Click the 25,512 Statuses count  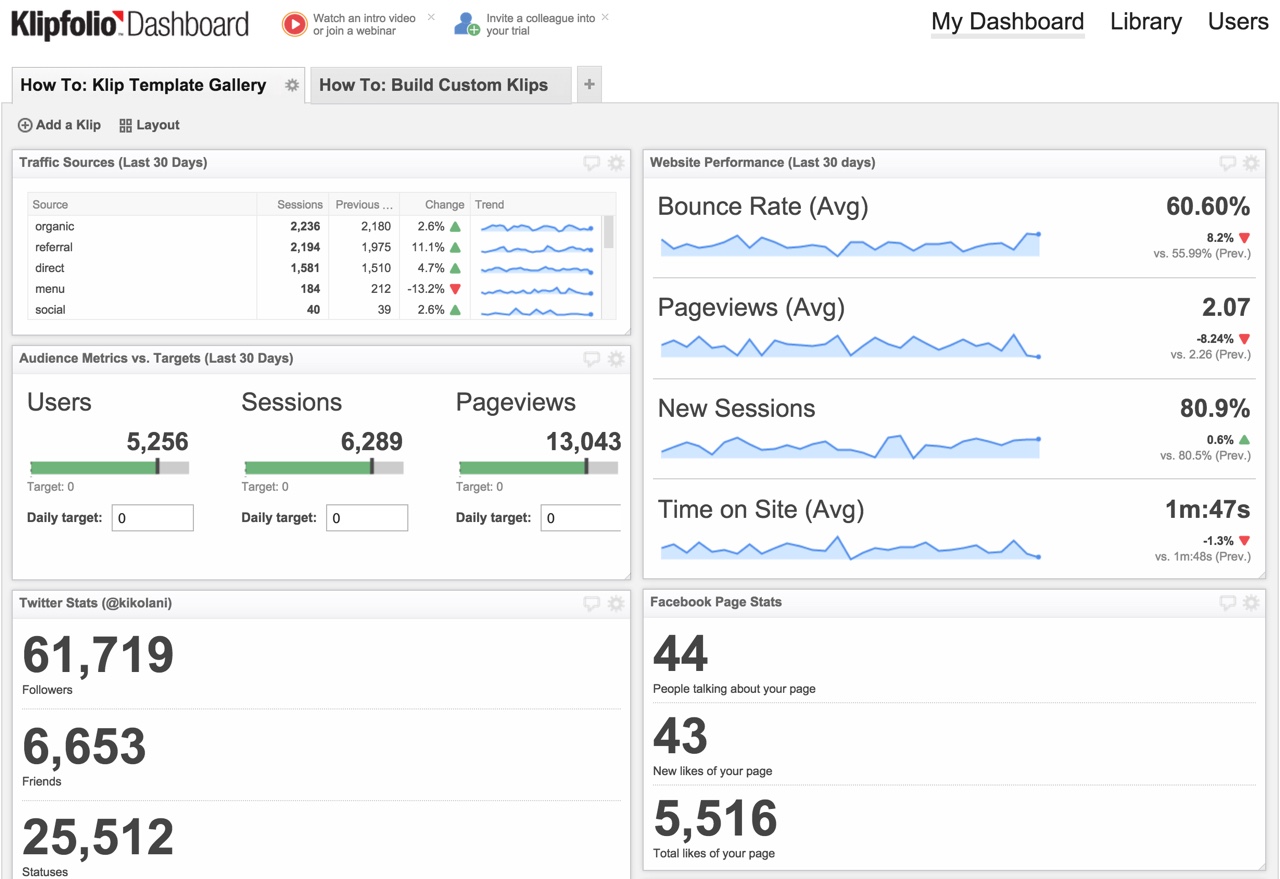98,838
